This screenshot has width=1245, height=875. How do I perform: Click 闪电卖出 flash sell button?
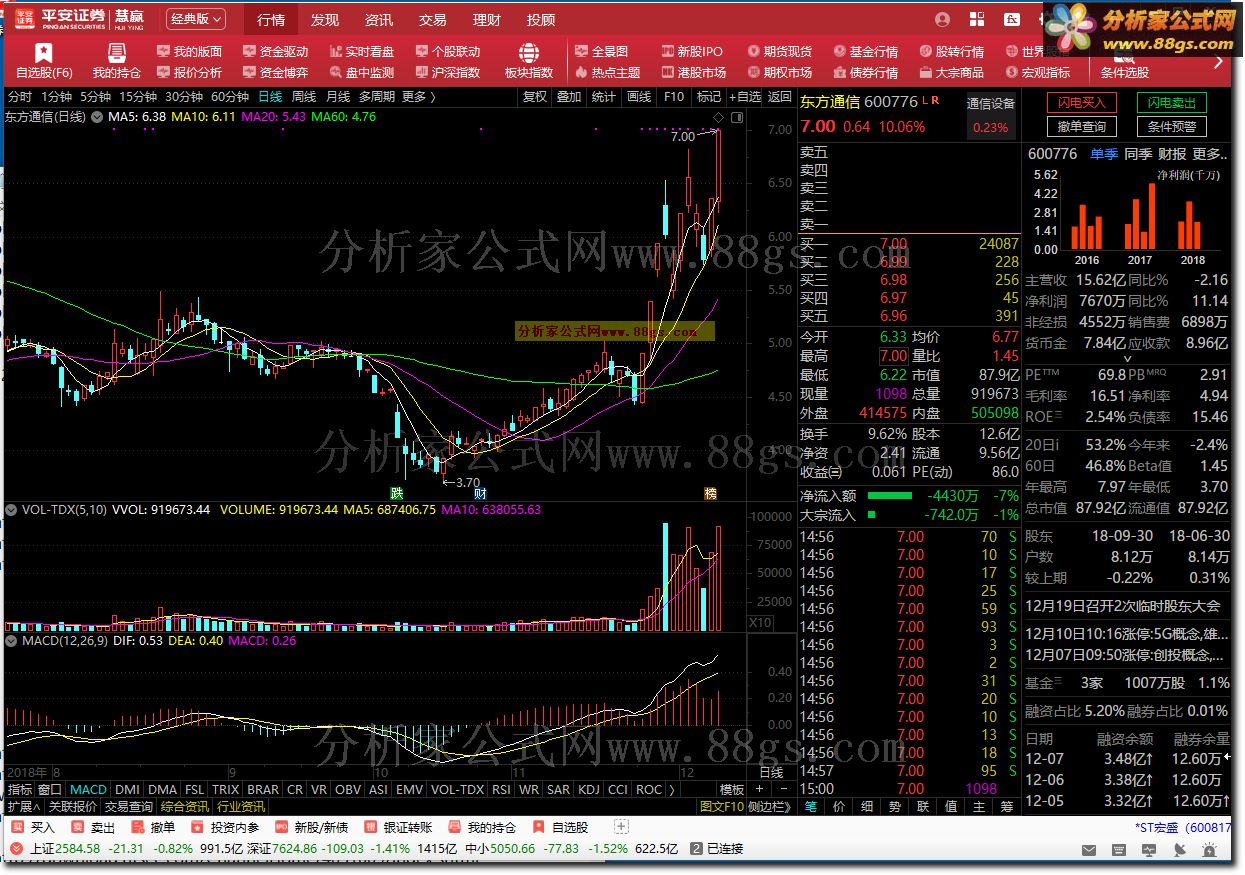click(1171, 103)
